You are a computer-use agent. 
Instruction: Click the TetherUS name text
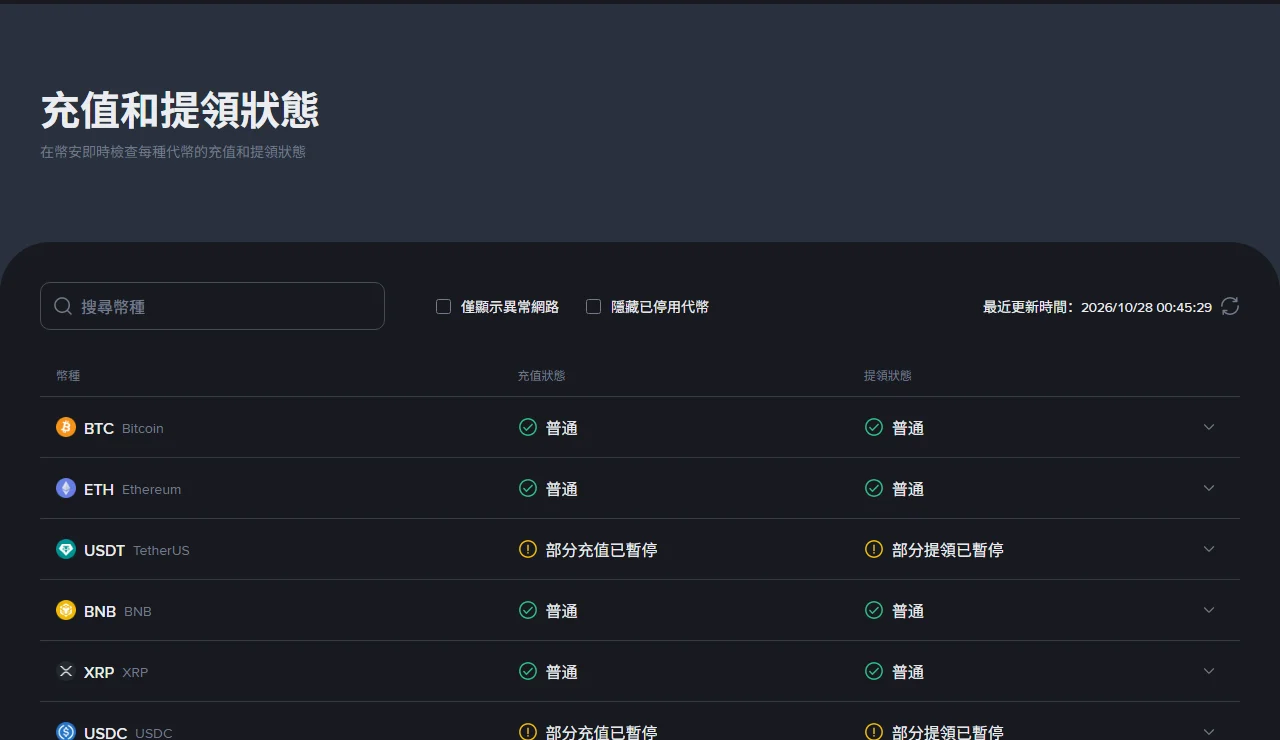[x=161, y=550]
